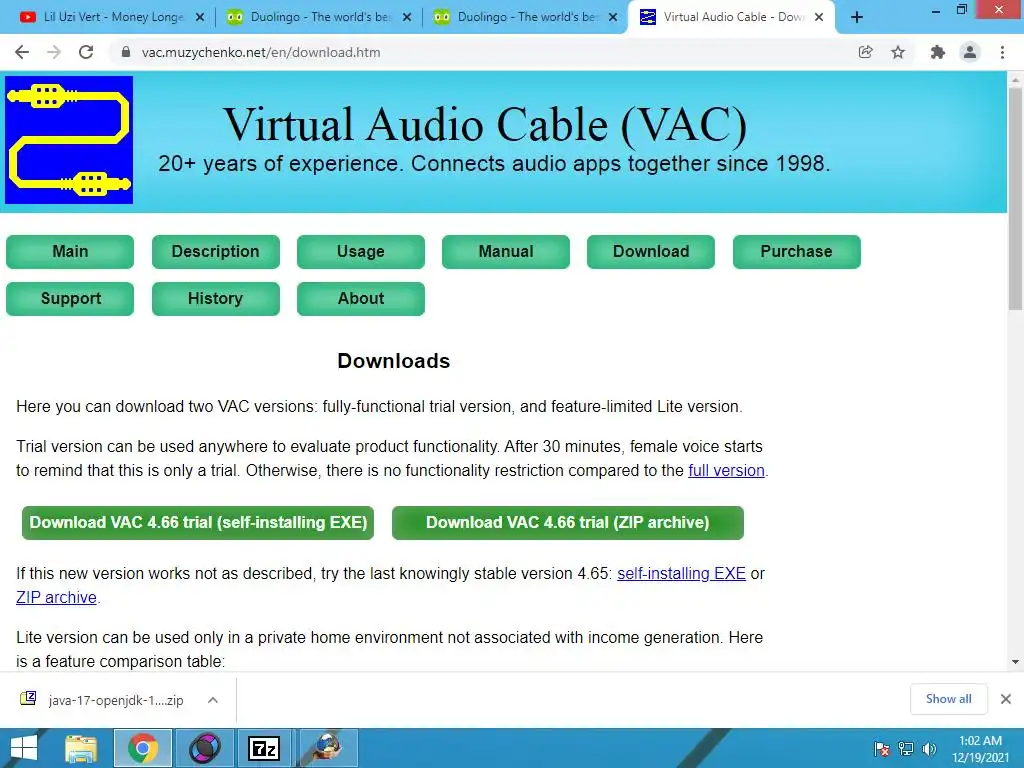Launch File Explorer from the taskbar
This screenshot has height=768, width=1024.
[x=81, y=748]
